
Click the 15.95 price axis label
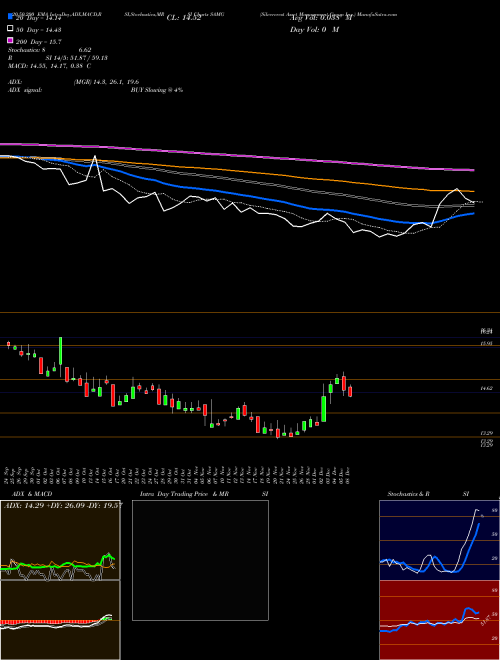pyautogui.click(x=487, y=344)
